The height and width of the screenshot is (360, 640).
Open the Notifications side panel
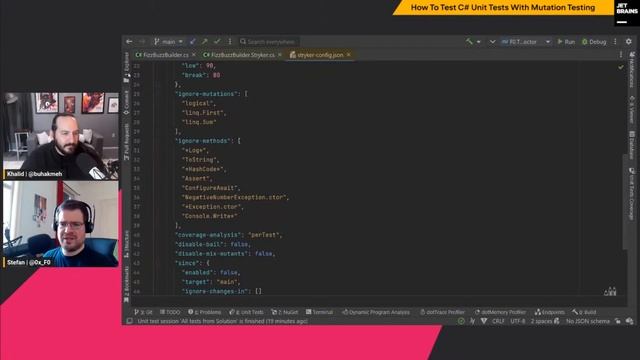tap(632, 69)
